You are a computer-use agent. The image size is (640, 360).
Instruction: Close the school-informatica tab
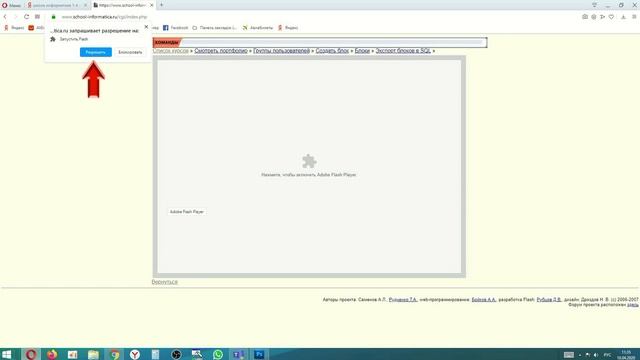click(151, 5)
